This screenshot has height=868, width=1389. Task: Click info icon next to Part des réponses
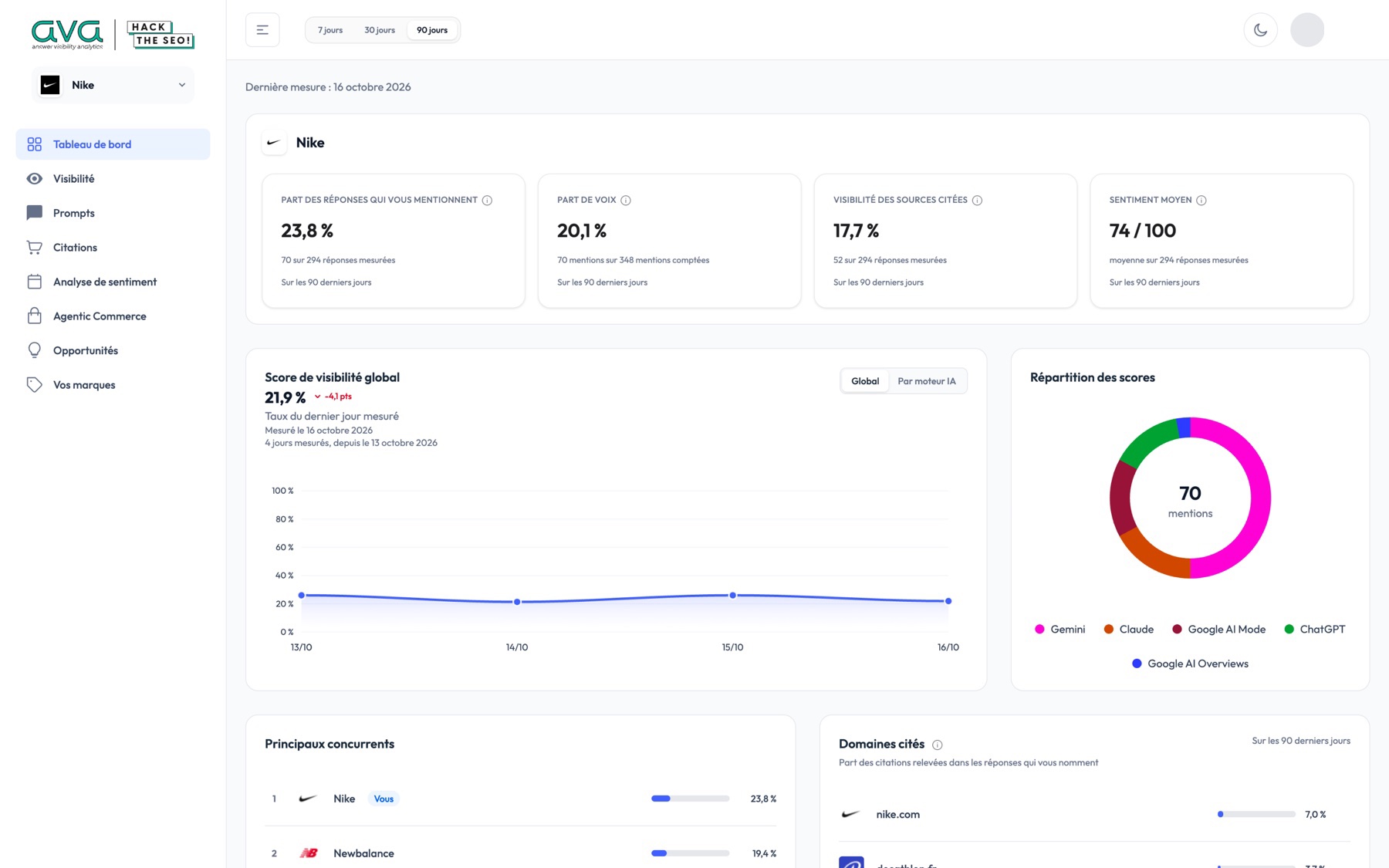[487, 201]
